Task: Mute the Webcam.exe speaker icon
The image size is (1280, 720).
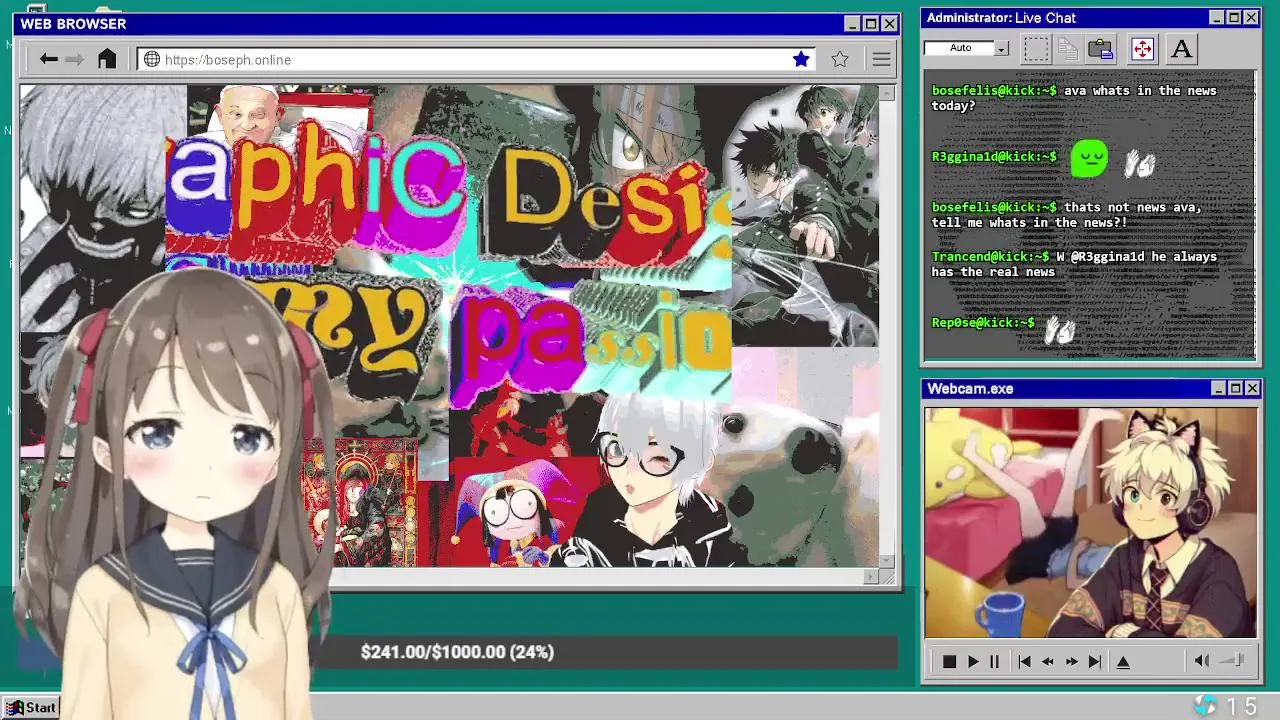Action: [1202, 660]
